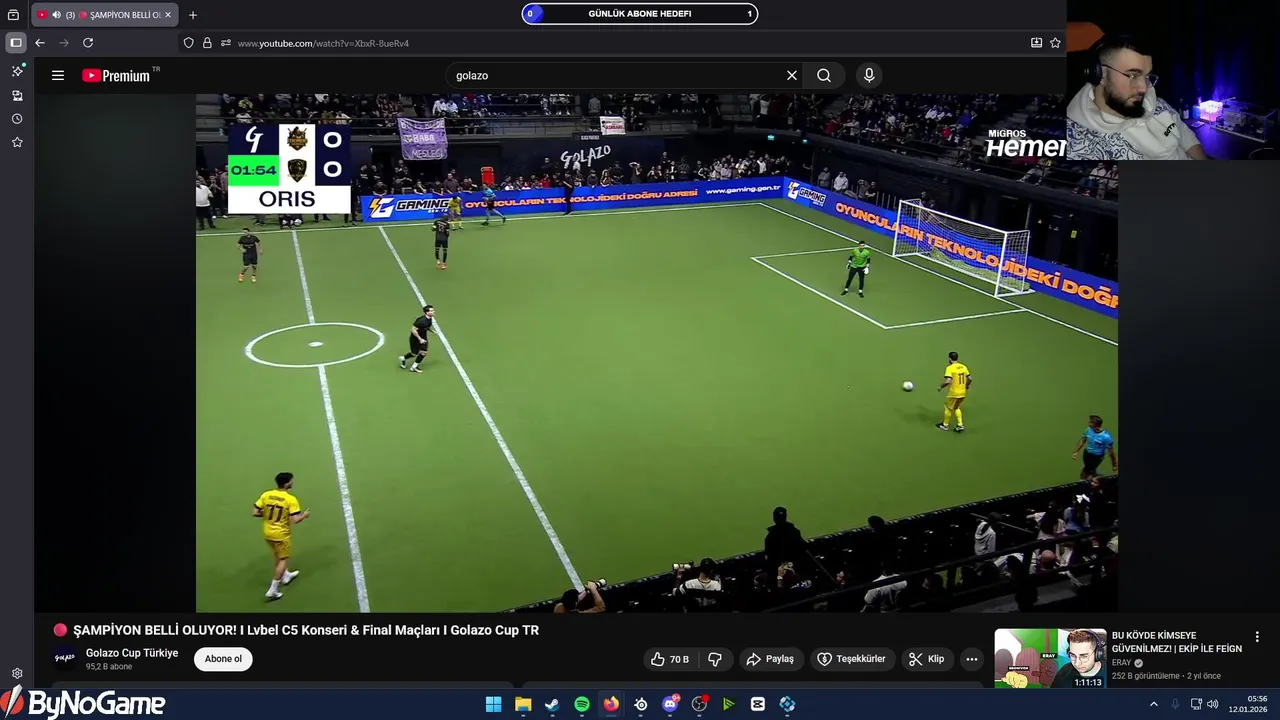Close the ŞAMPİYON BELLİ OLUYOR tab
This screenshot has height=720, width=1280.
point(168,15)
